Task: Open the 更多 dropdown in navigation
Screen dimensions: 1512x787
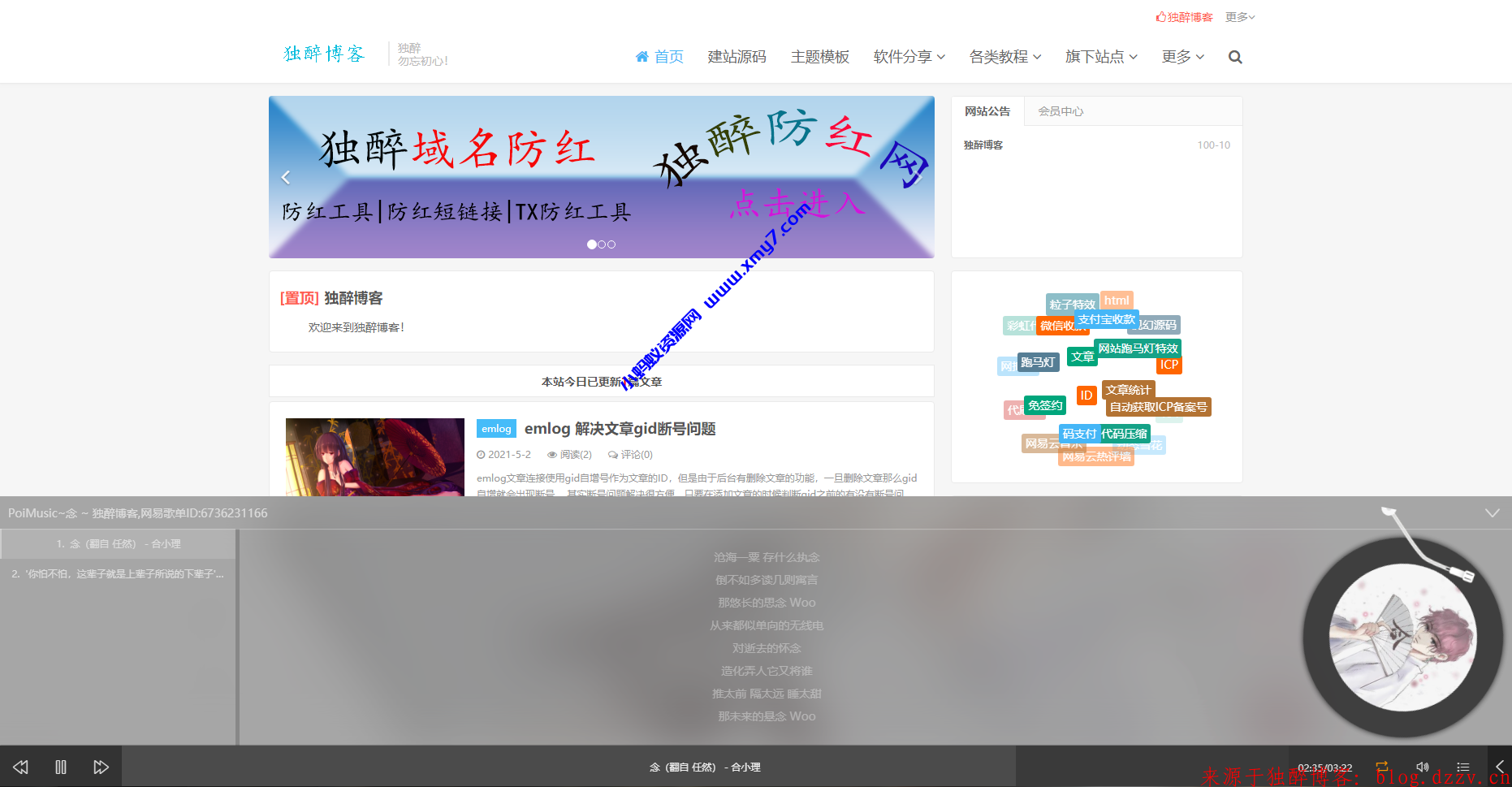Action: click(1182, 56)
